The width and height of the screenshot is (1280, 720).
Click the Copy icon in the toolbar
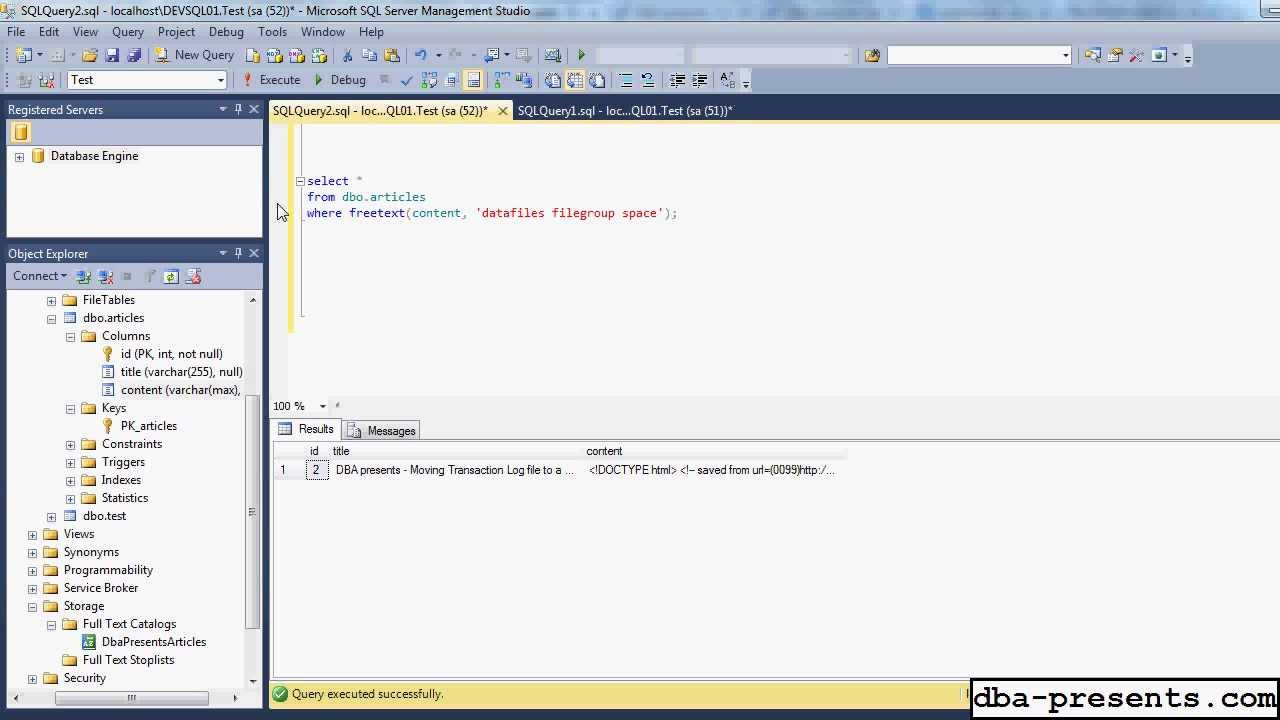(x=369, y=55)
